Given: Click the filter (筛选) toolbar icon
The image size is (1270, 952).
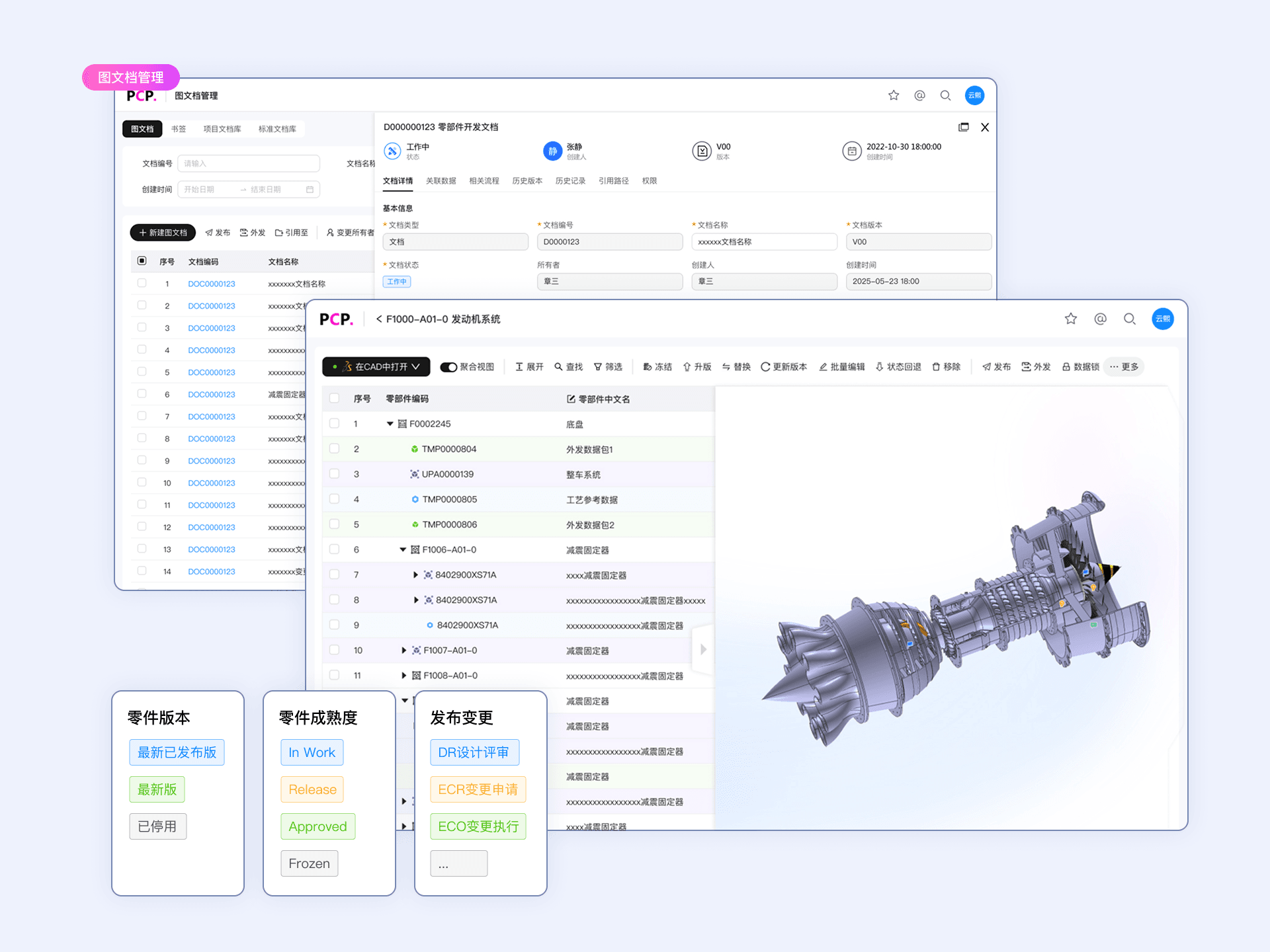Looking at the screenshot, I should click(598, 367).
